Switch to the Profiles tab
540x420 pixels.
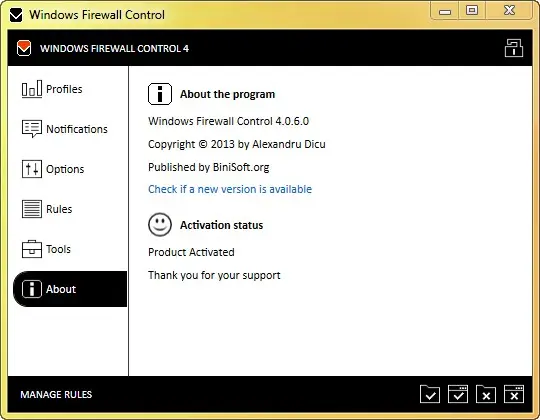64,89
